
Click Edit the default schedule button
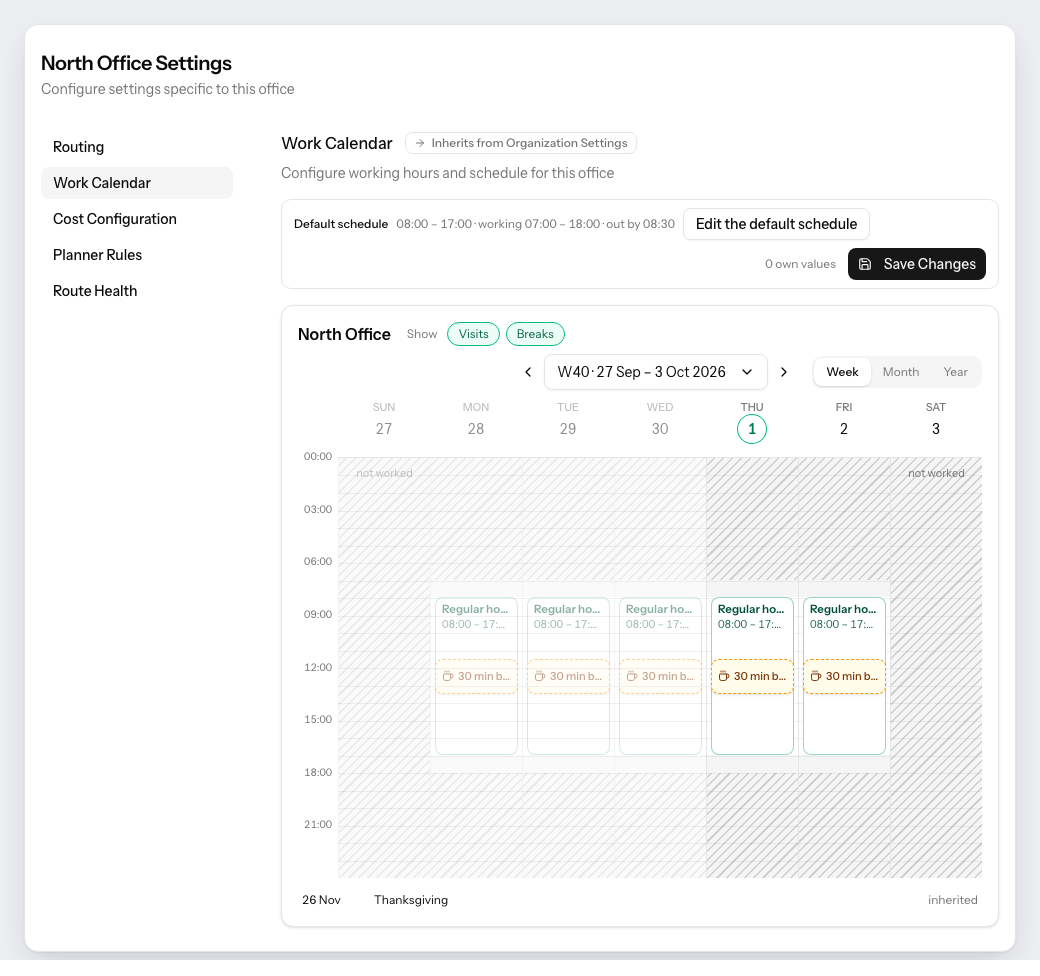(776, 224)
